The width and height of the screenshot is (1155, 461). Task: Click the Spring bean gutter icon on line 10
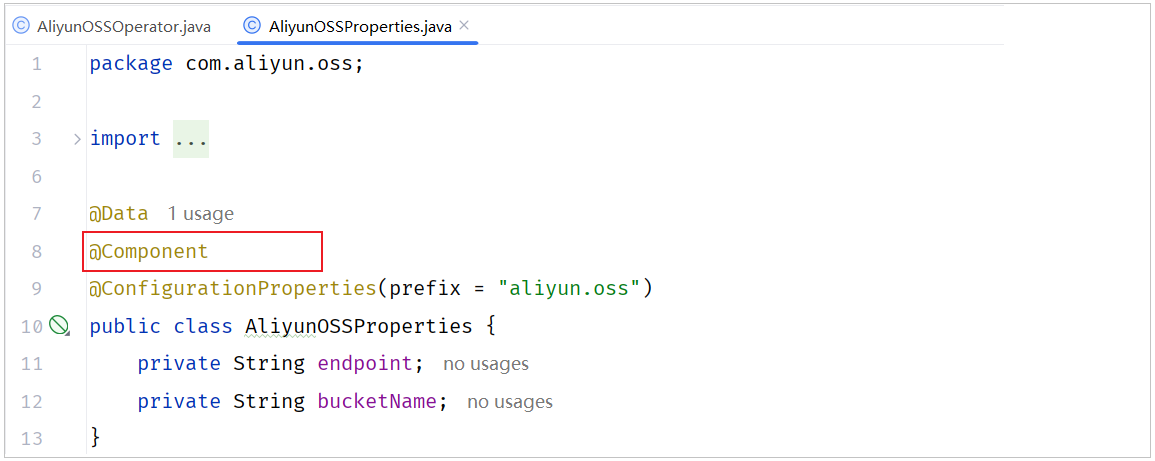[x=59, y=325]
